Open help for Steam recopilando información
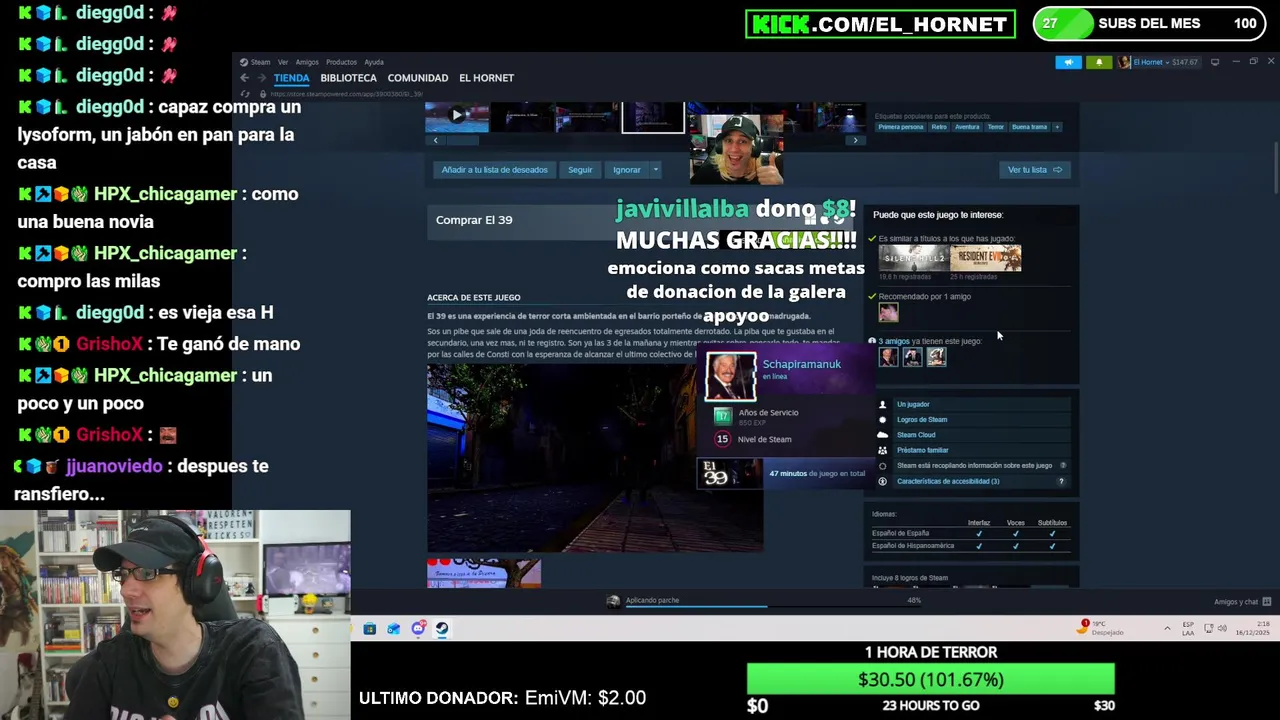The width and height of the screenshot is (1280, 720). [1063, 466]
